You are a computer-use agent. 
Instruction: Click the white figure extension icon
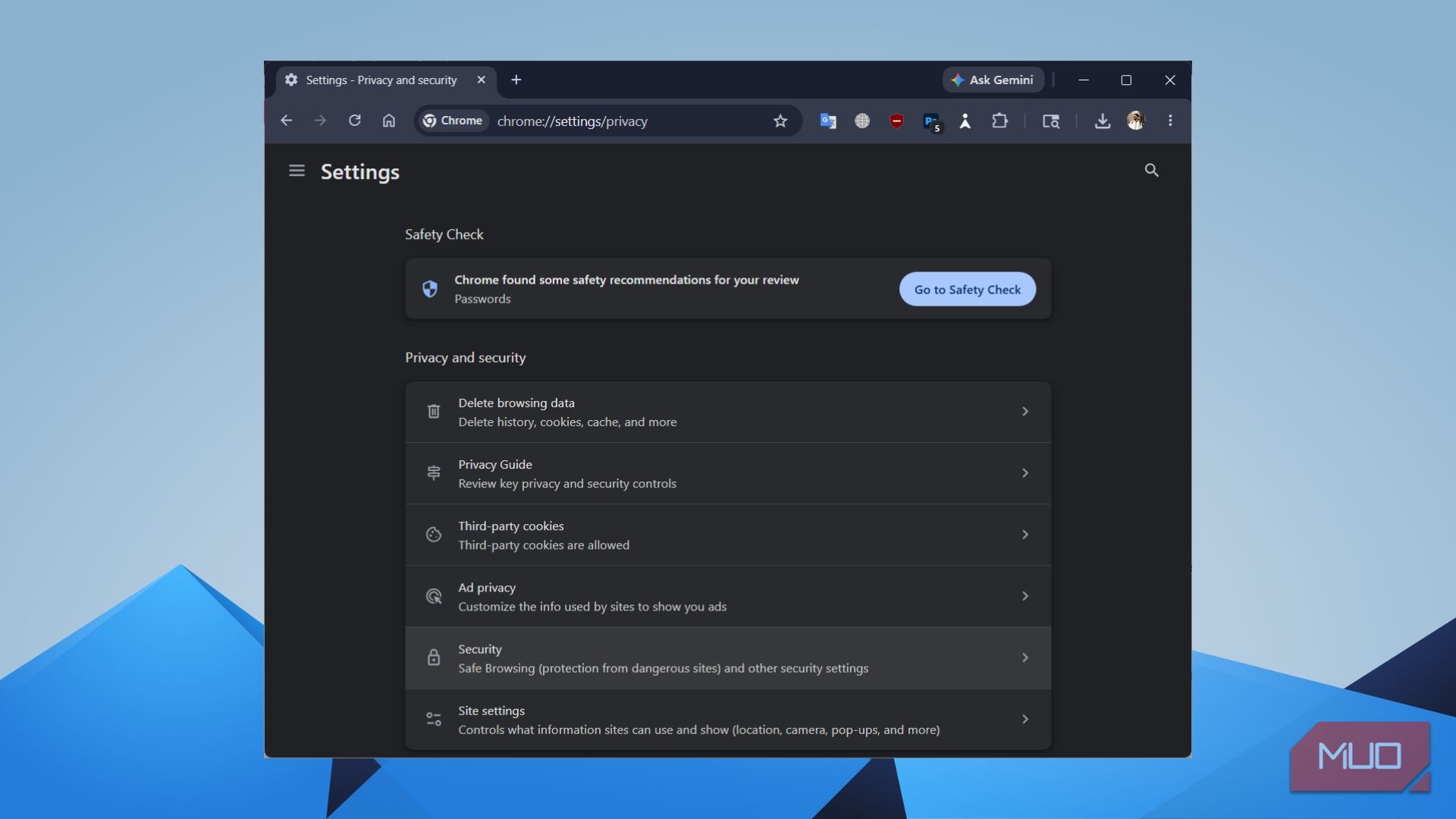click(965, 121)
